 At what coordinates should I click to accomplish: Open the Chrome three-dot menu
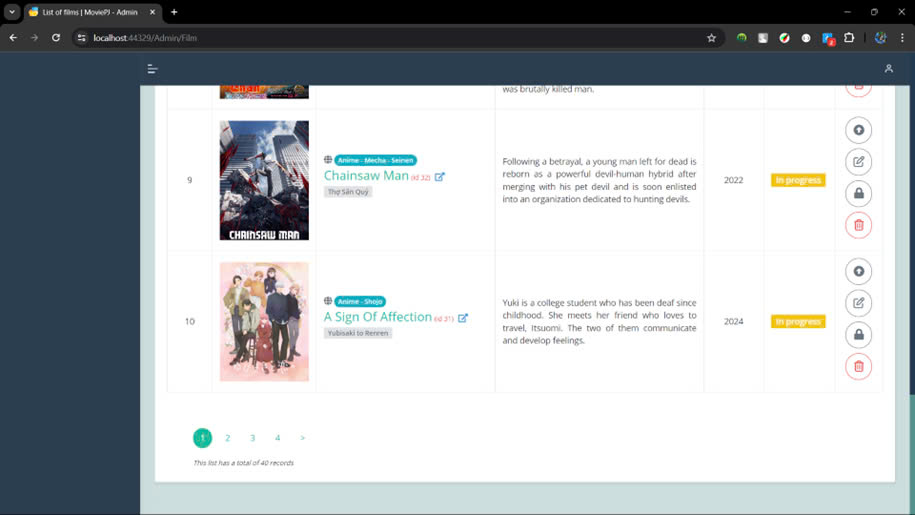902,38
